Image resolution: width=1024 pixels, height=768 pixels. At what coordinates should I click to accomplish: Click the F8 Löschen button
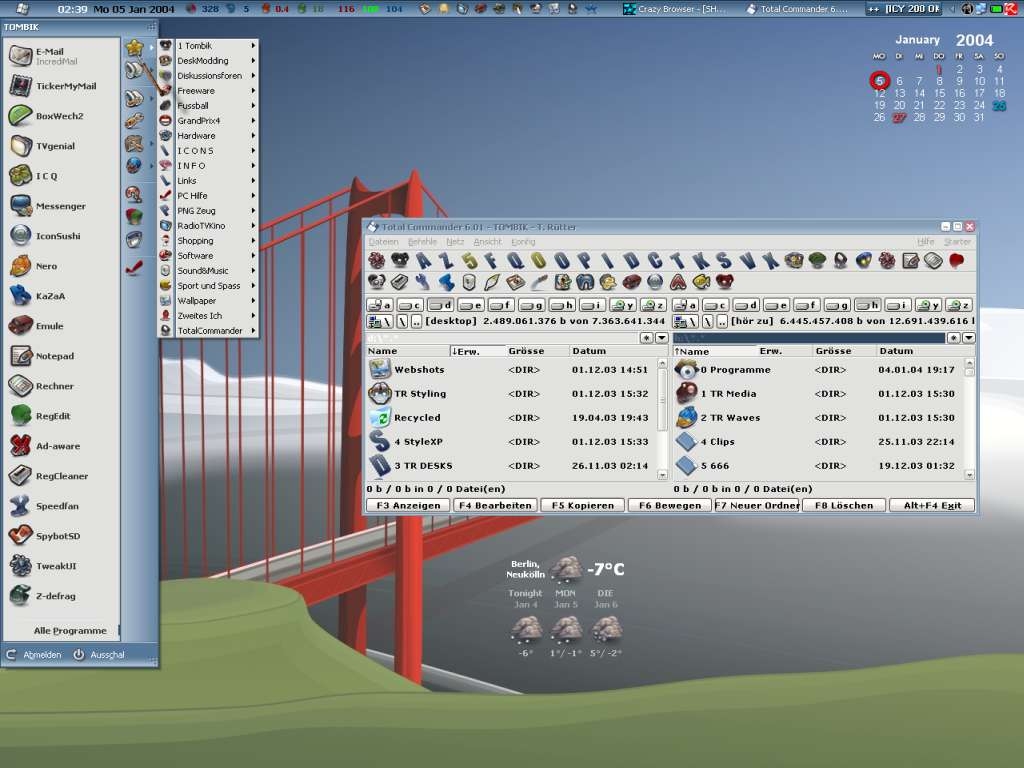pyautogui.click(x=844, y=505)
